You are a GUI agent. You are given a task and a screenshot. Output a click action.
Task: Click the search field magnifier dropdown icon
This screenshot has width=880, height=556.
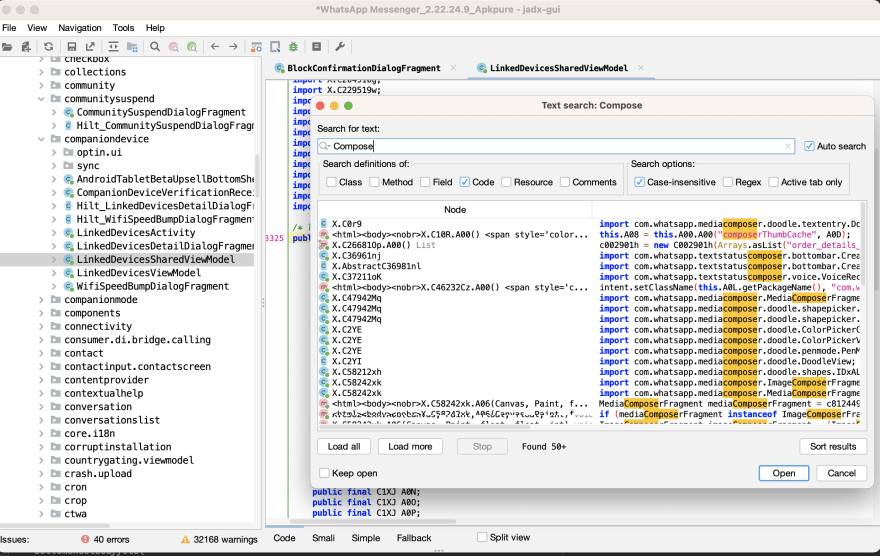(324, 146)
